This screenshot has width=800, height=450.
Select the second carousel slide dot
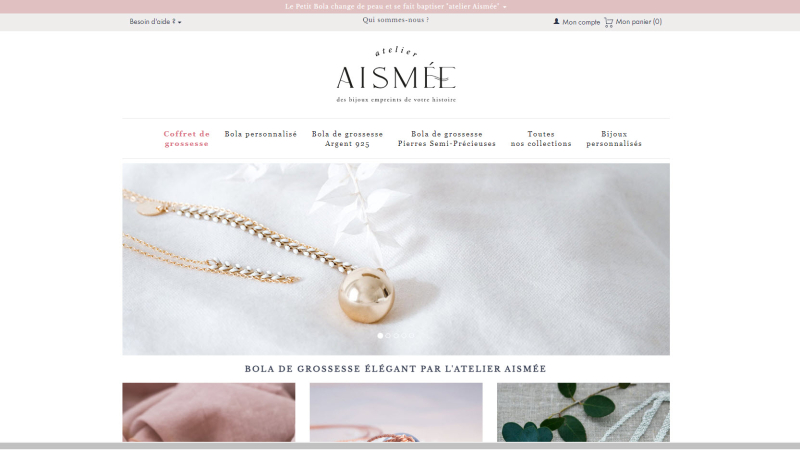(x=388, y=336)
